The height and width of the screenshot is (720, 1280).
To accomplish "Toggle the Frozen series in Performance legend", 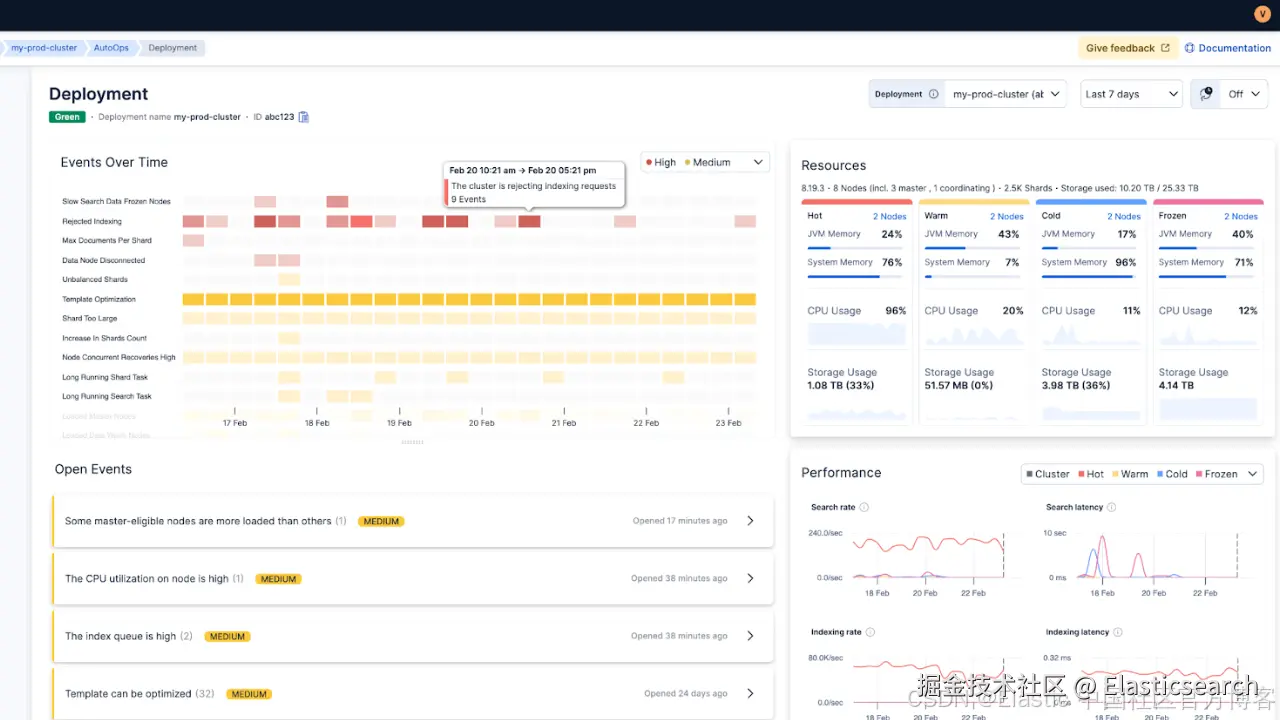I will coord(1216,474).
